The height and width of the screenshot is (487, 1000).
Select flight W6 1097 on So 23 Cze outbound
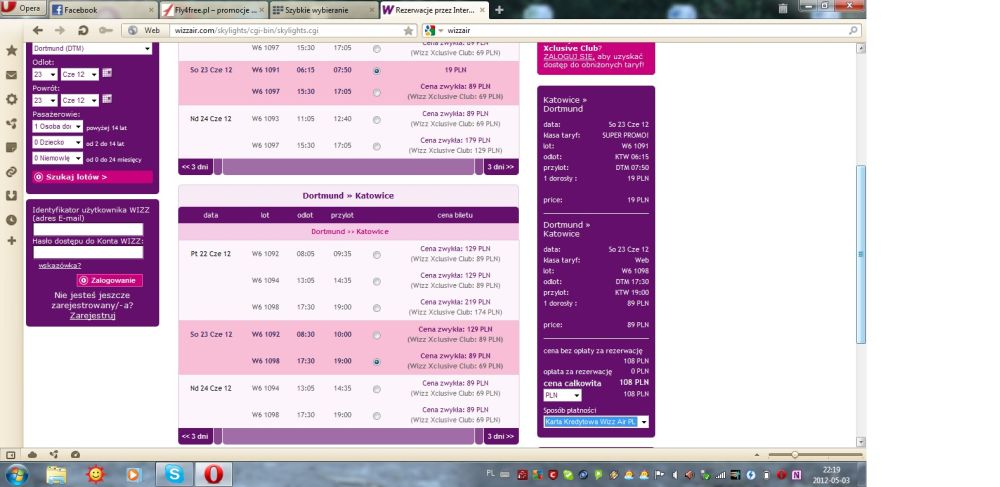[x=377, y=92]
